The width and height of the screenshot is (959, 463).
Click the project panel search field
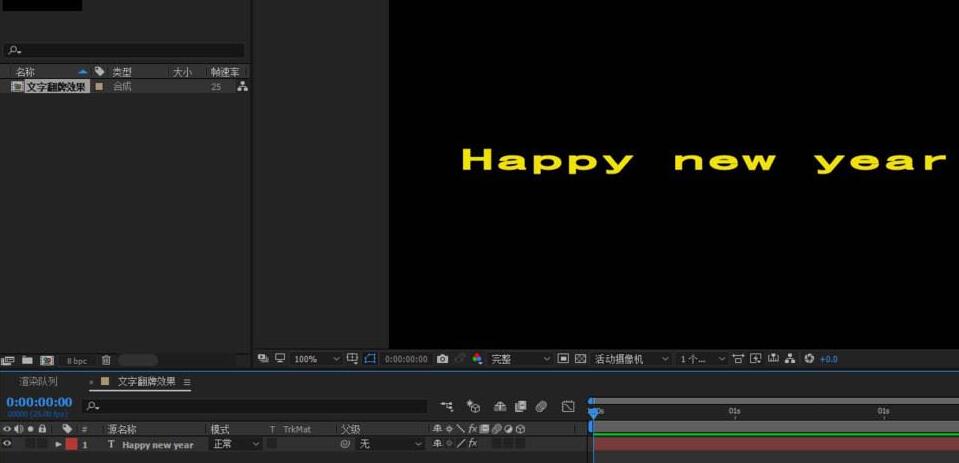pos(124,50)
